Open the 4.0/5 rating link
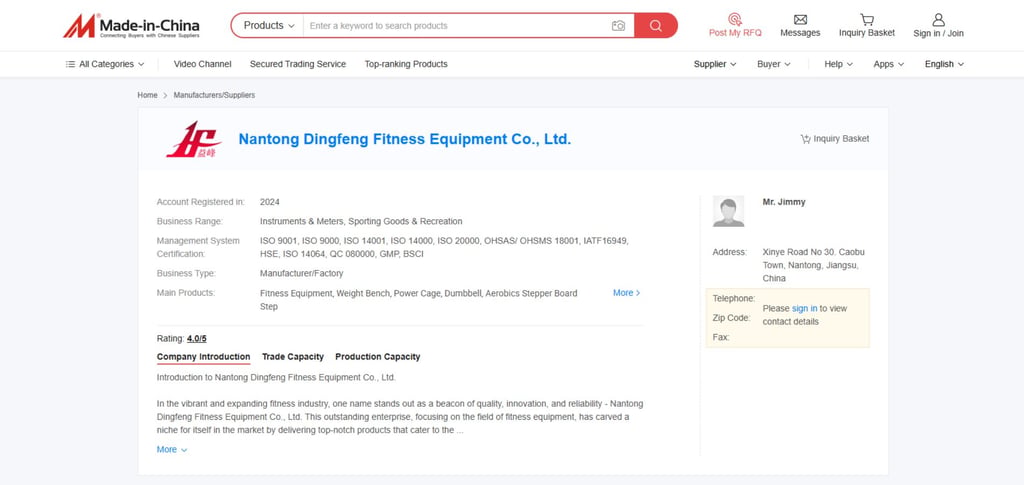 [x=197, y=339]
